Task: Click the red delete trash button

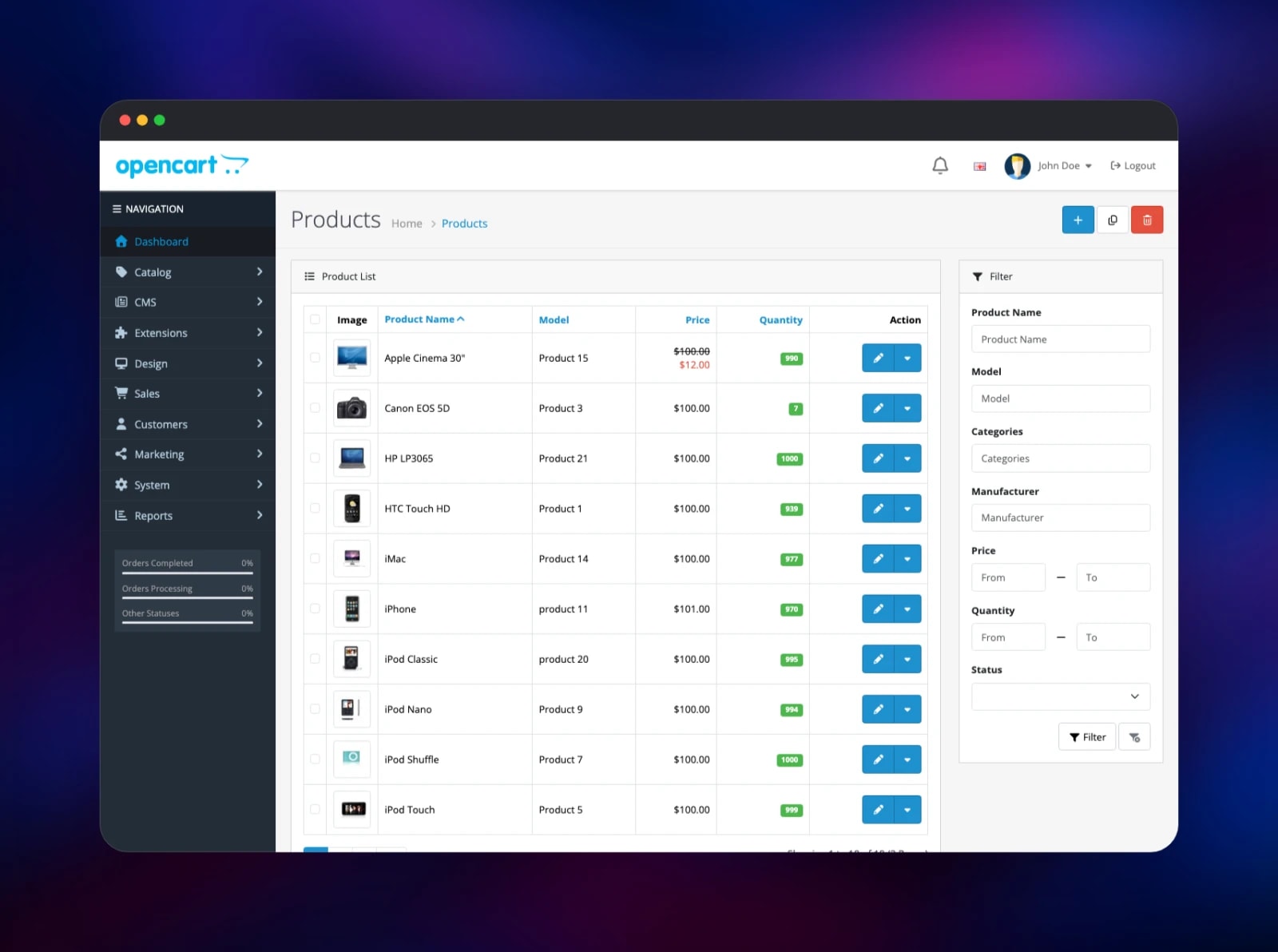Action: pyautogui.click(x=1147, y=220)
